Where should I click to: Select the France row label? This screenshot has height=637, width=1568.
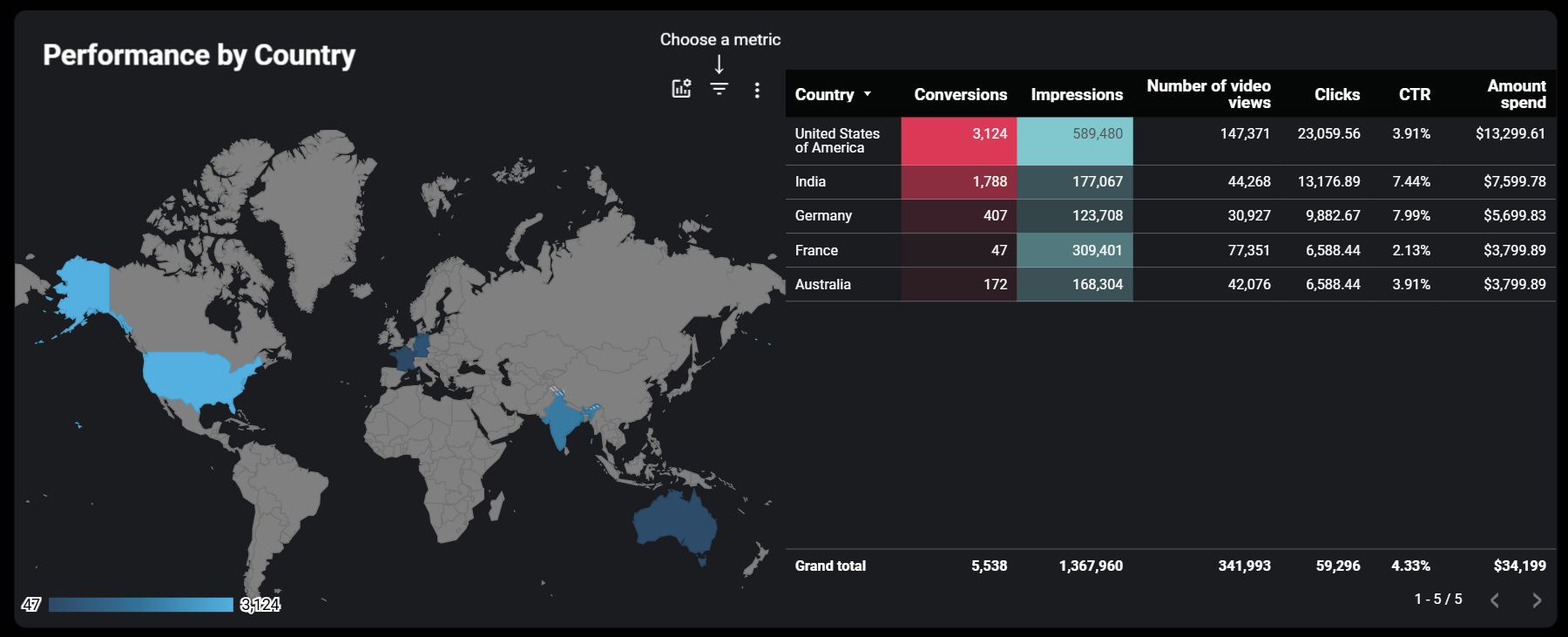(816, 250)
